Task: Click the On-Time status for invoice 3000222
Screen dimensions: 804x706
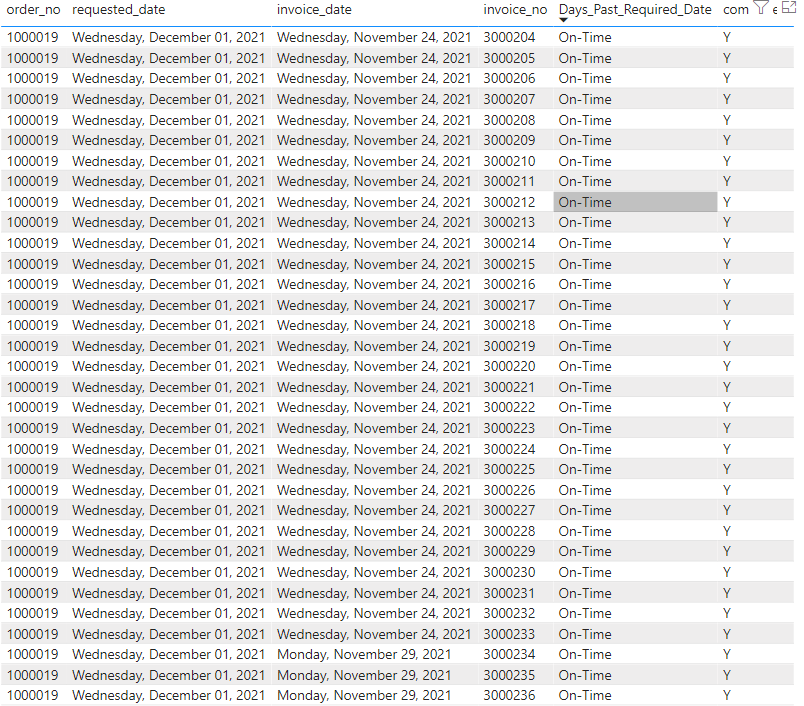Action: pyautogui.click(x=585, y=408)
